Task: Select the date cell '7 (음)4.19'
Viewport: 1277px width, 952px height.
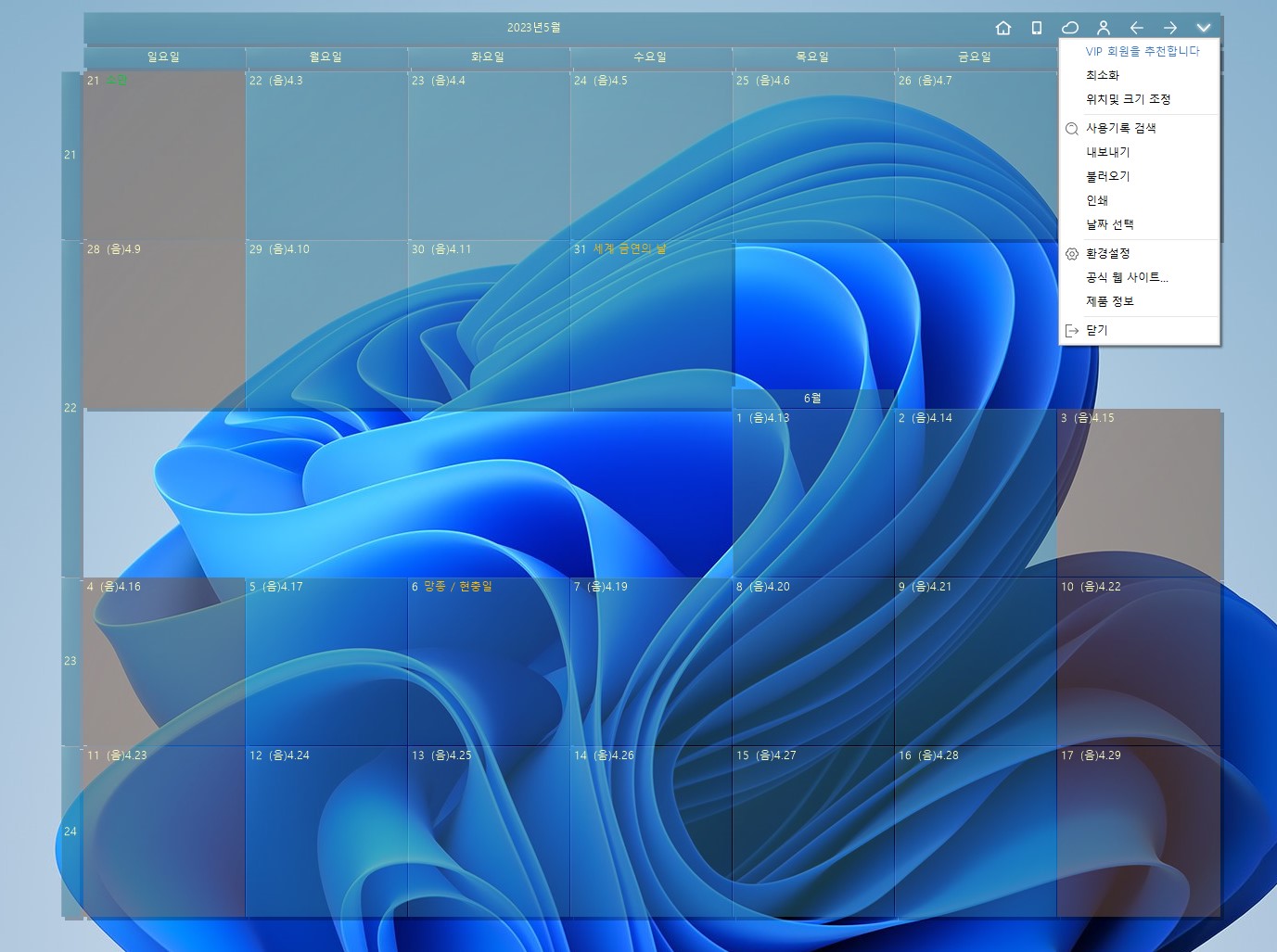Action: (651, 662)
